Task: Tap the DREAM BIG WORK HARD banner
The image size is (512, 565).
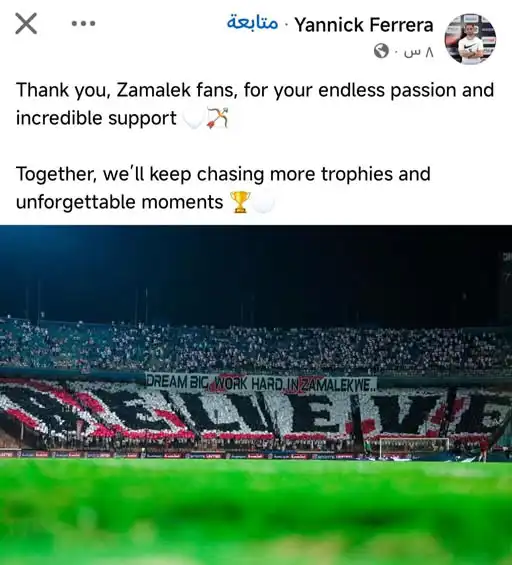Action: coord(261,383)
